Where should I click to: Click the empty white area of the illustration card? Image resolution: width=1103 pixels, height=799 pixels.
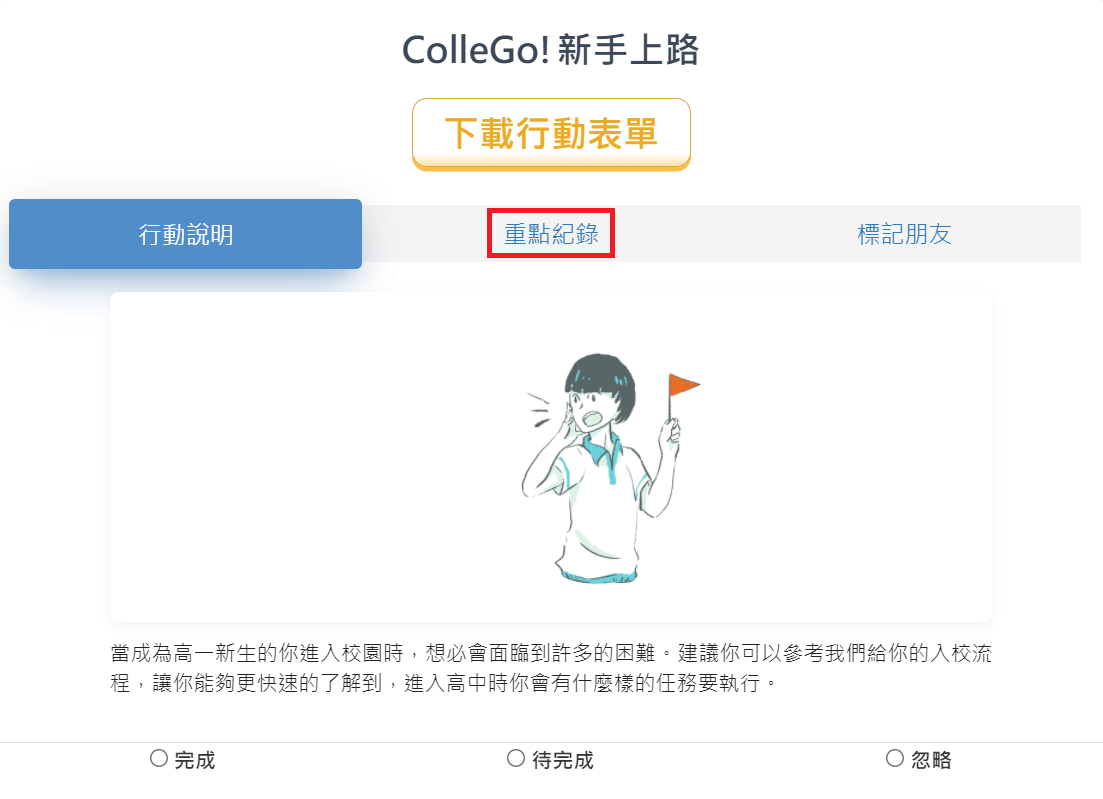tap(281, 457)
